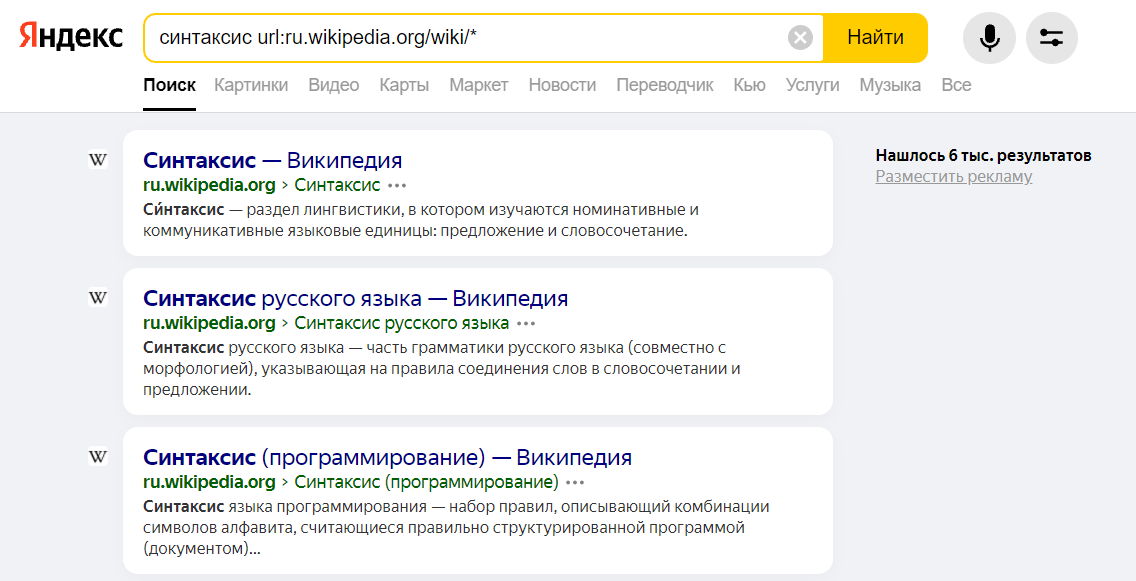The width and height of the screenshot is (1136, 581).
Task: Click the Wikipedia favicon beside 'Синтаксис — Википедия'
Action: (98, 159)
